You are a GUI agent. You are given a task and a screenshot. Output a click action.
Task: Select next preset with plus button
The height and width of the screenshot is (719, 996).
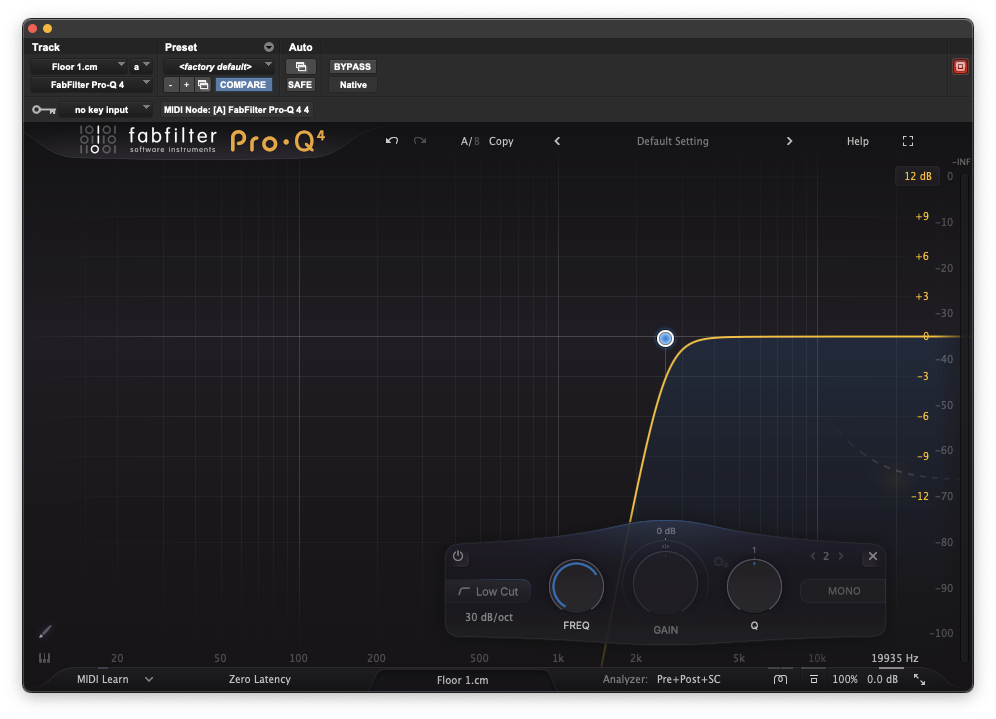coord(186,84)
